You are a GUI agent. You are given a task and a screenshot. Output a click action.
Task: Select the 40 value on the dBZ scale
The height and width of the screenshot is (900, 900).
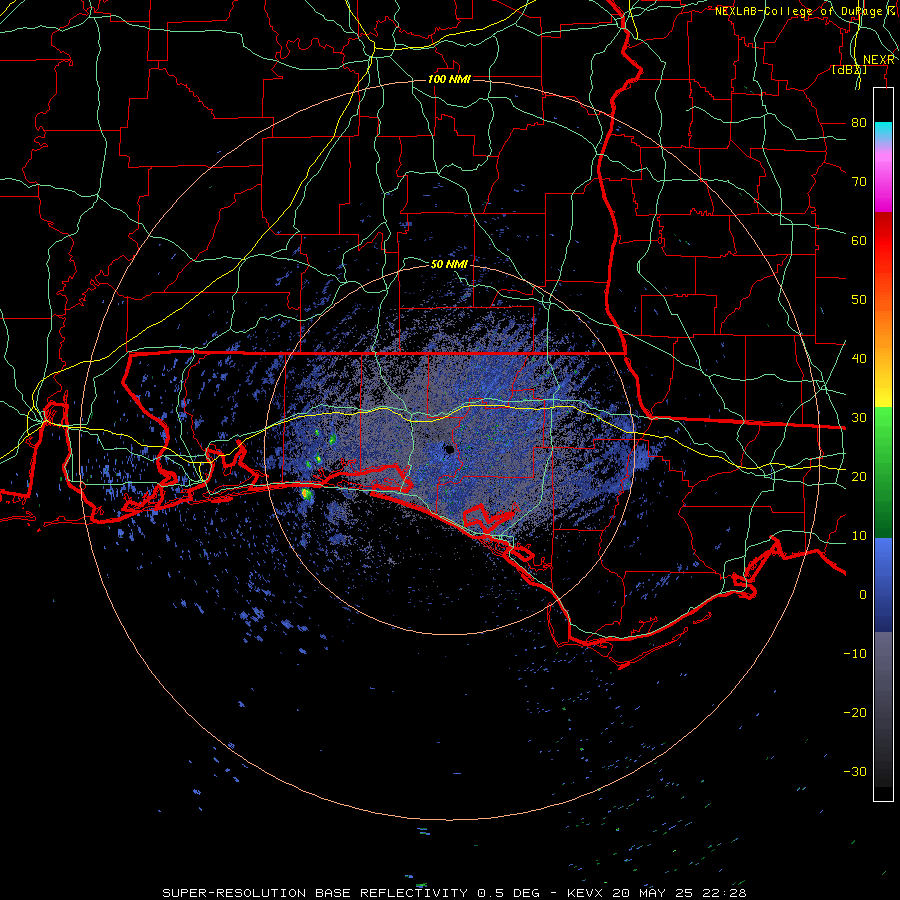(859, 359)
